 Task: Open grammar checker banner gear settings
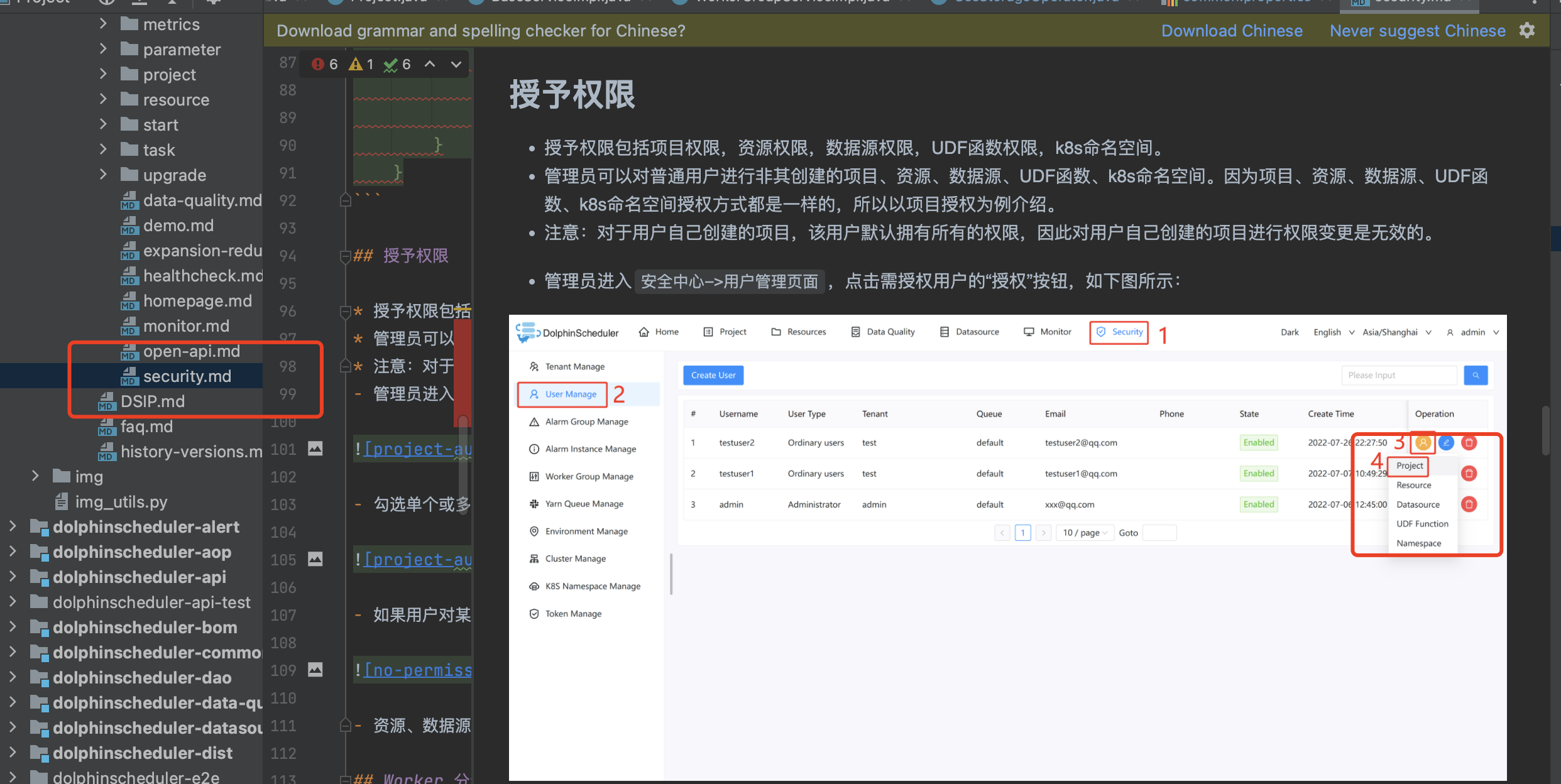pyautogui.click(x=1527, y=31)
